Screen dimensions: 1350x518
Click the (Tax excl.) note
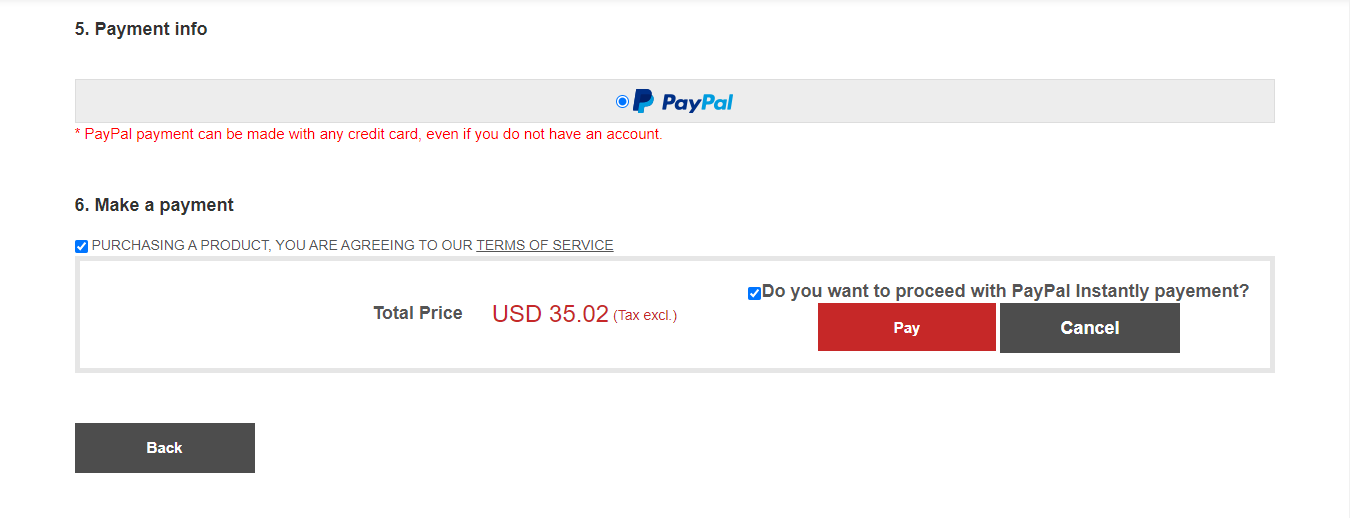645,316
